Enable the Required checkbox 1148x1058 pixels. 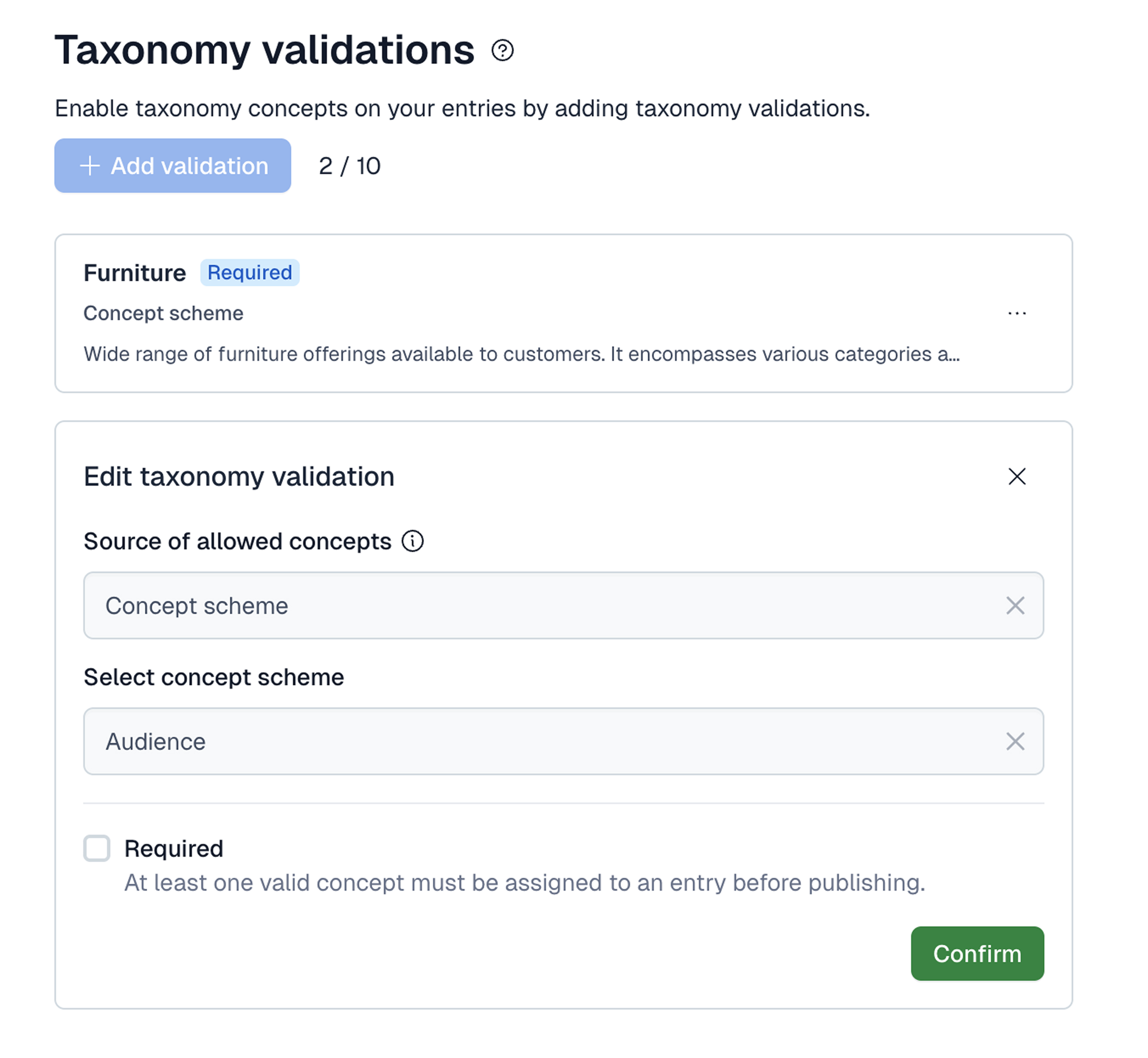click(x=97, y=848)
